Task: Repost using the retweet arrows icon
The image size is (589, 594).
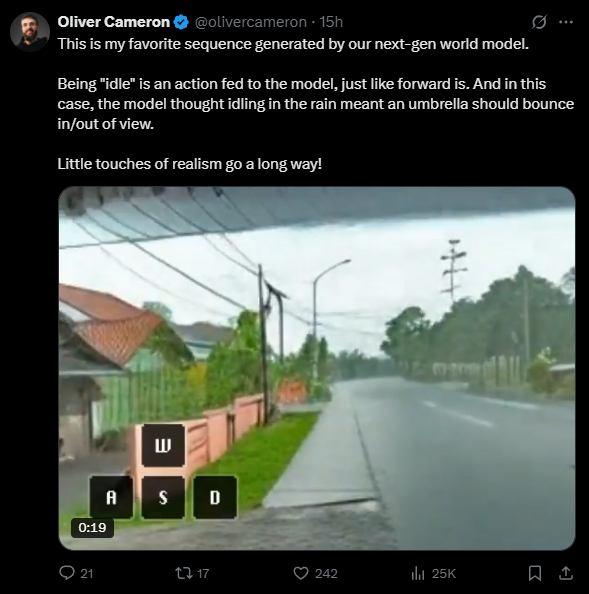Action: coord(184,573)
